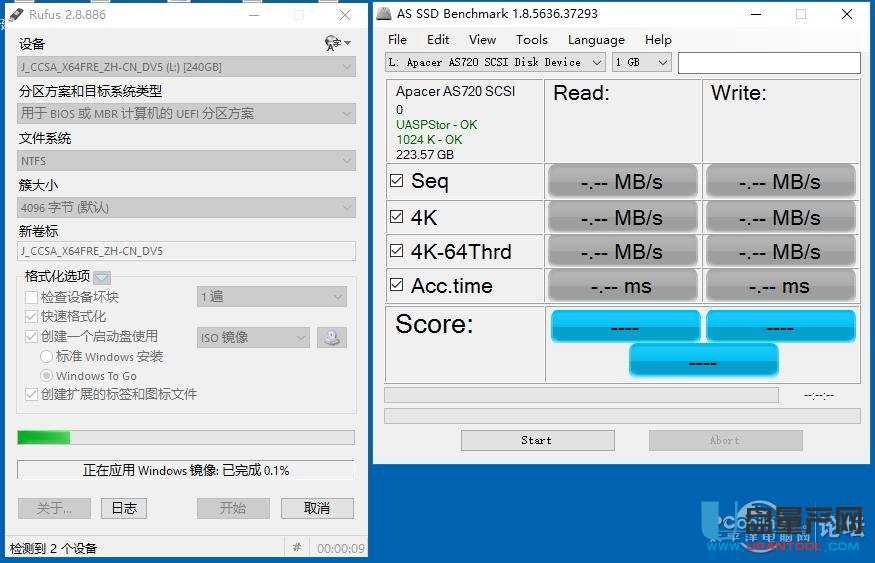Open partition scheme dropdown in Rufus
875x563 pixels.
[186, 114]
